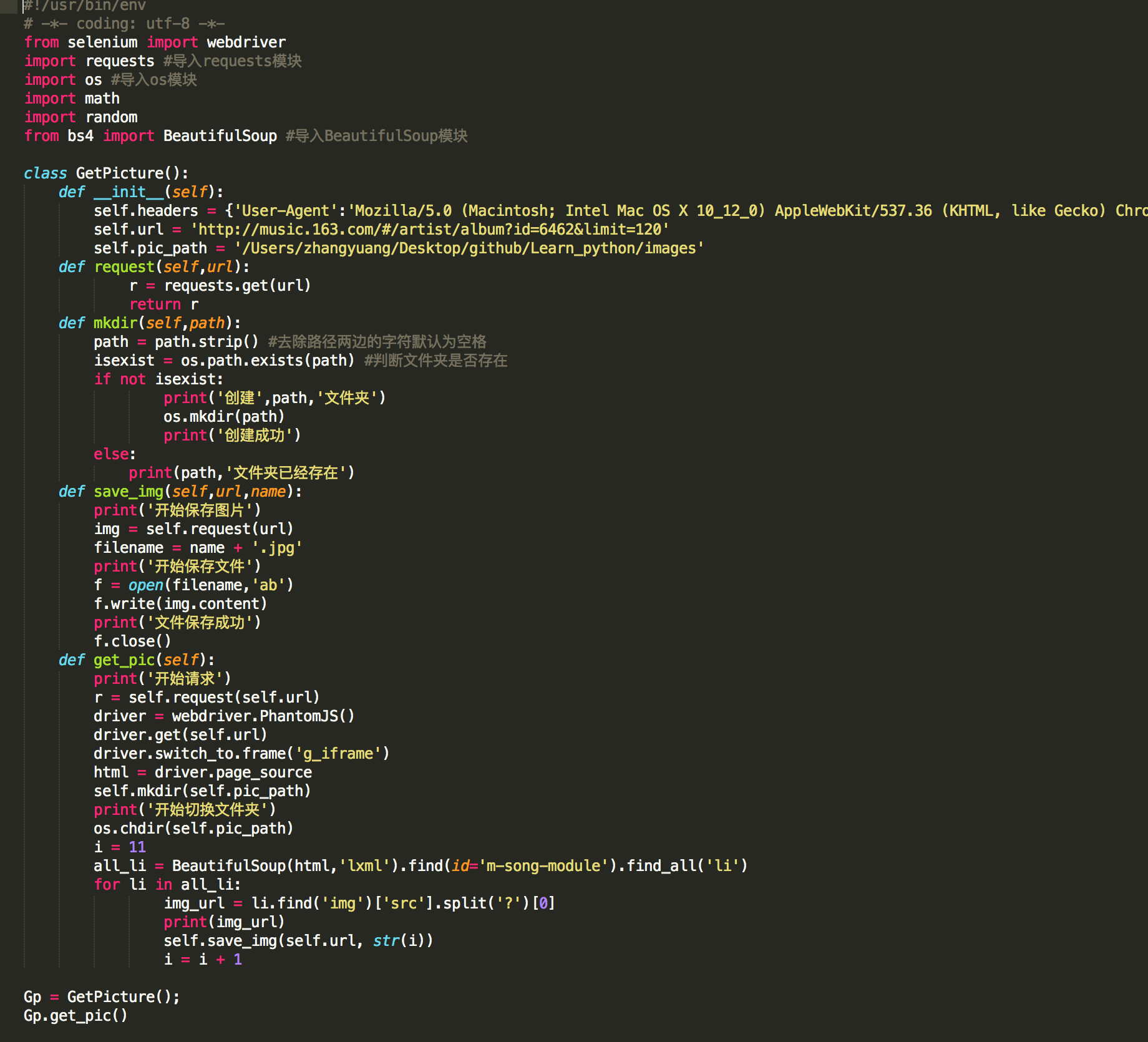The width and height of the screenshot is (1148, 1042).
Task: Click the f.close() statement
Action: (x=132, y=641)
